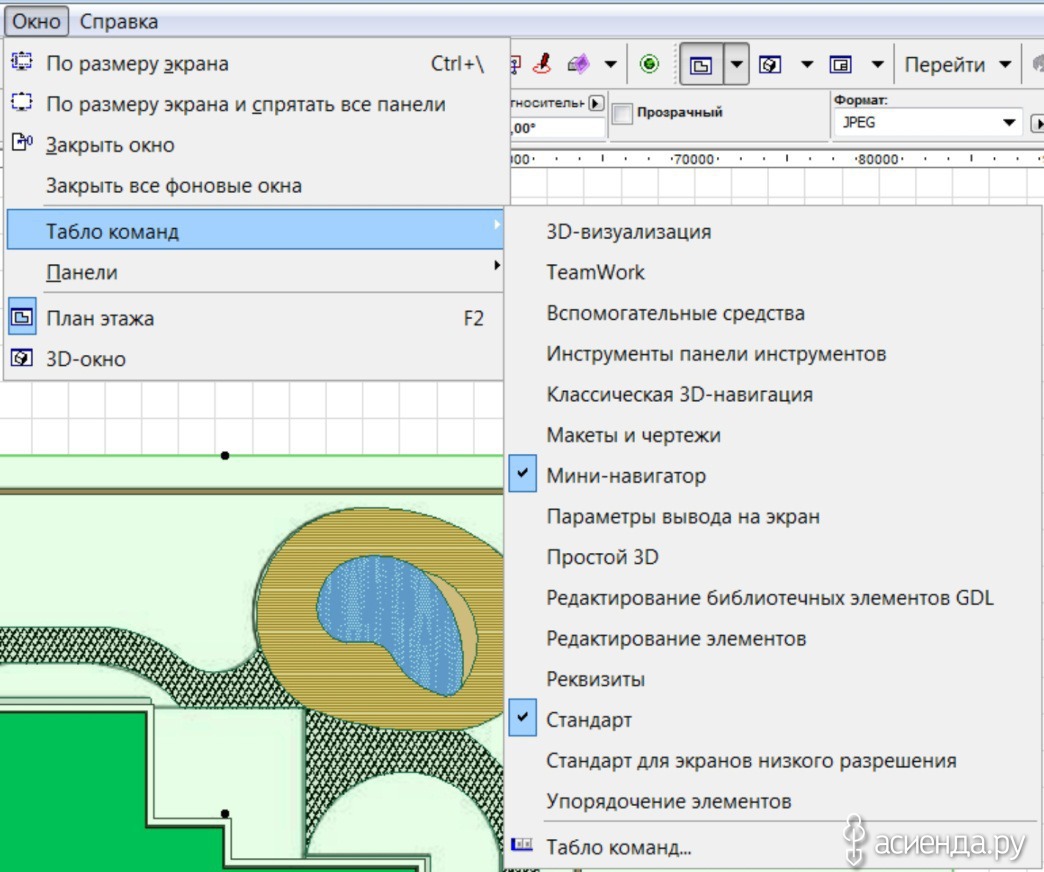Toggle Инструменты панели инструментов toolbar
This screenshot has height=872, width=1044.
pyautogui.click(x=772, y=353)
